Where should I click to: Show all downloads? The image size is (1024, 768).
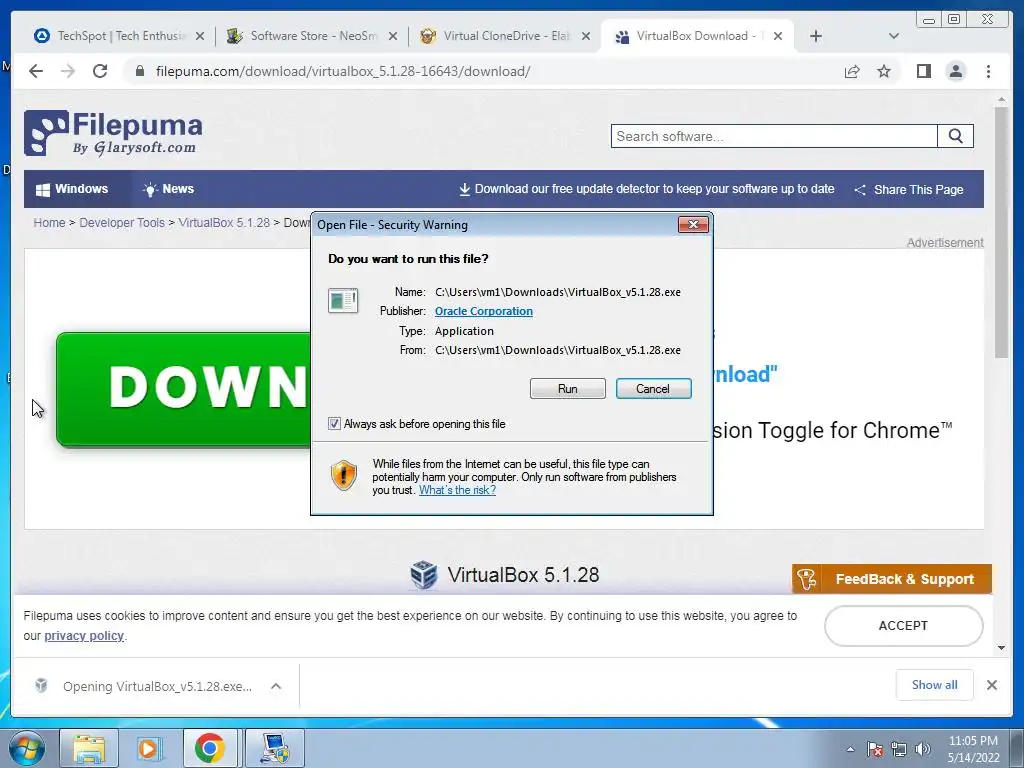pyautogui.click(x=935, y=685)
